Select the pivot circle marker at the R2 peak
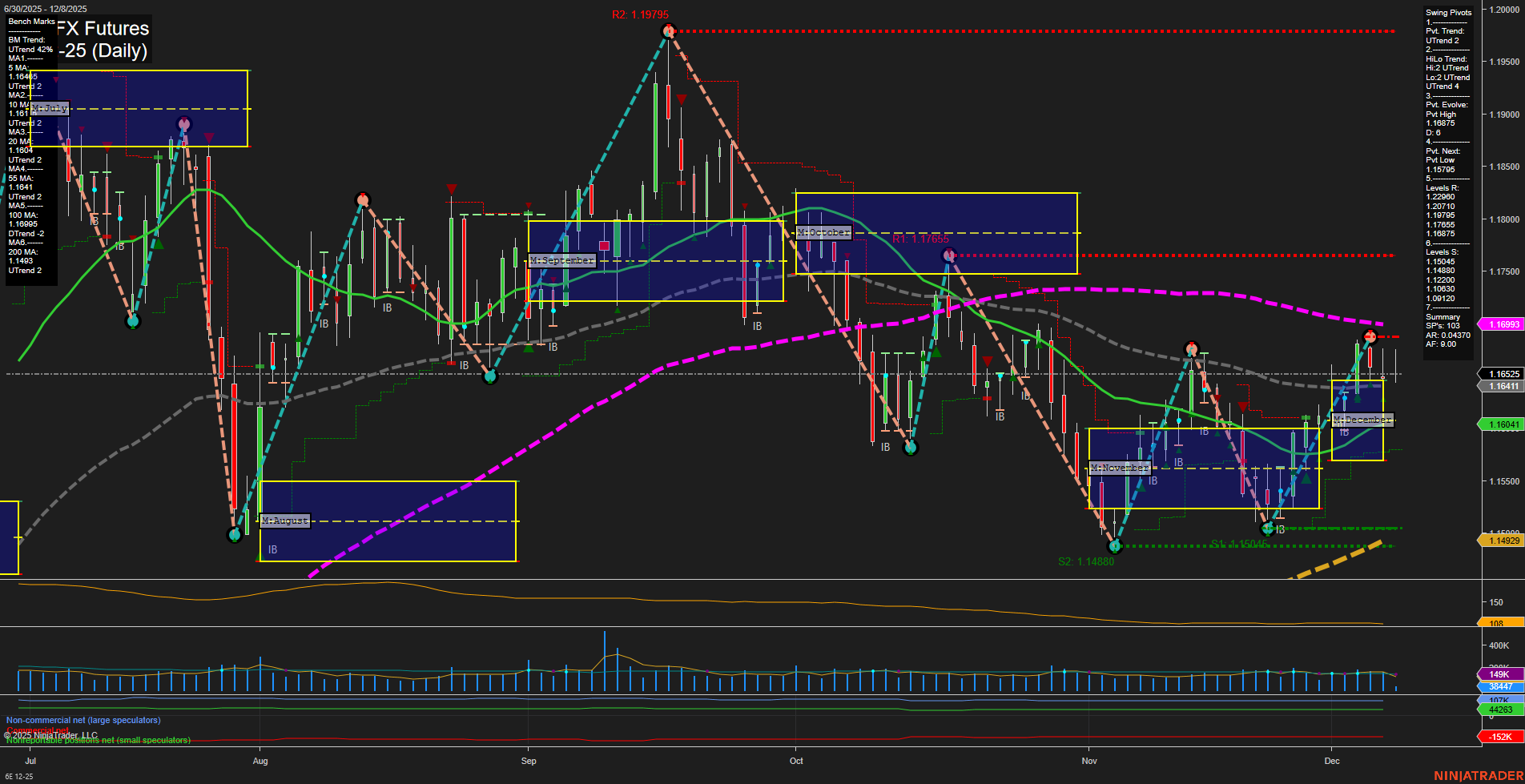The image size is (1525, 784). coord(667,30)
